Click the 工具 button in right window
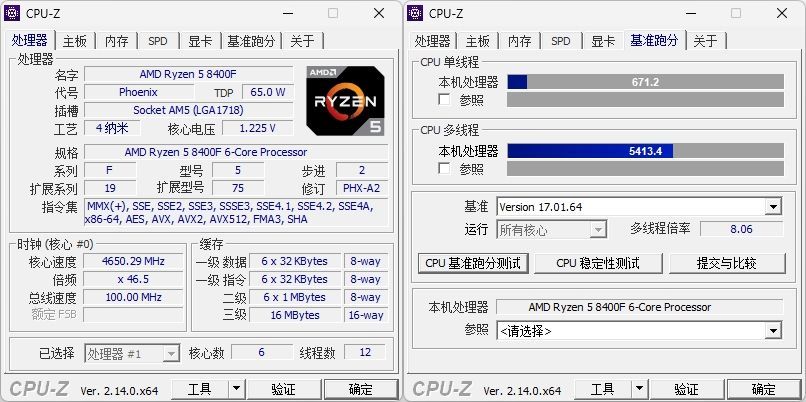The width and height of the screenshot is (806, 402). click(x=602, y=389)
